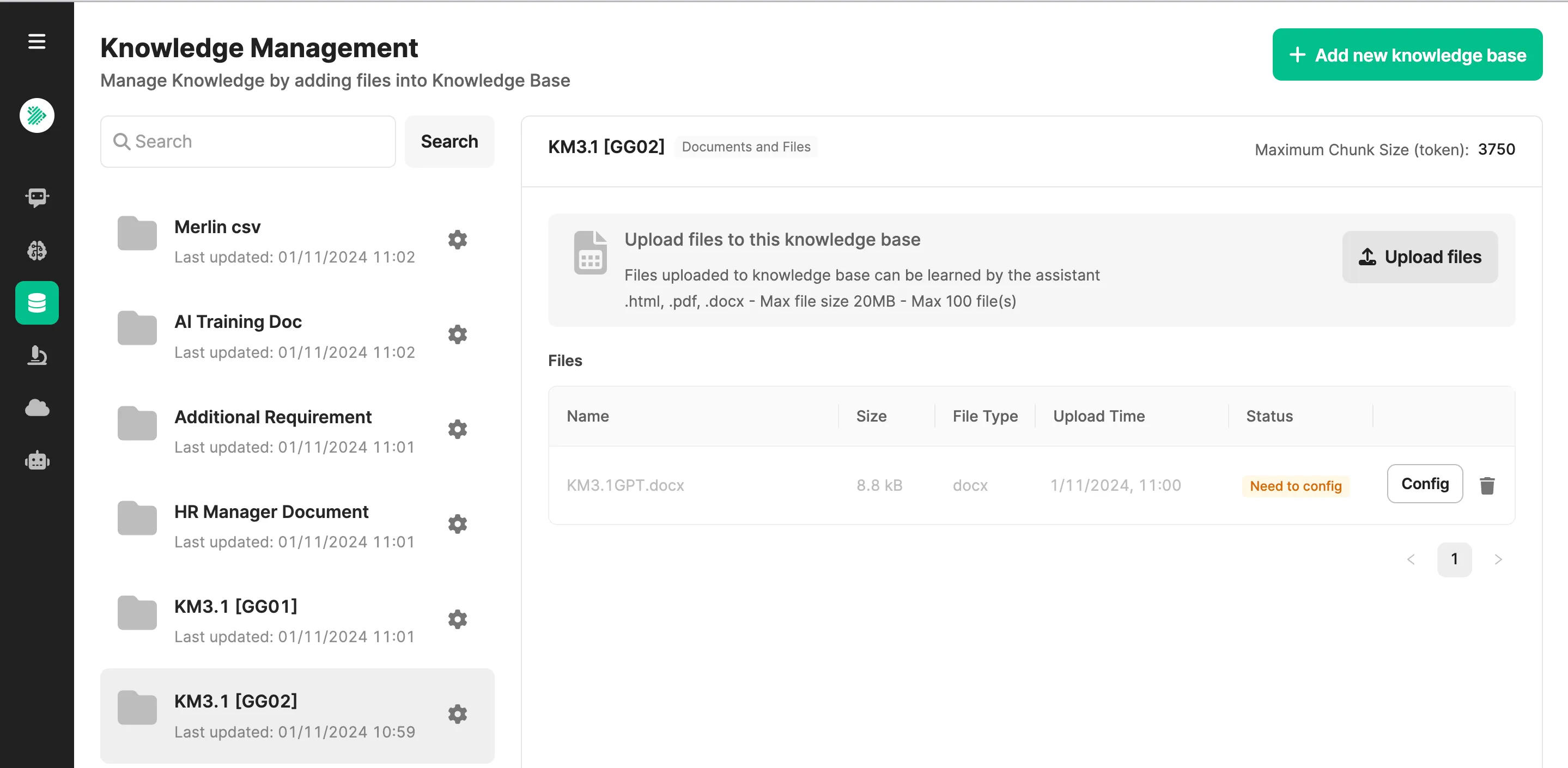1568x768 pixels.
Task: Click upload time 1/11/2024, 11:00
Action: [1115, 485]
